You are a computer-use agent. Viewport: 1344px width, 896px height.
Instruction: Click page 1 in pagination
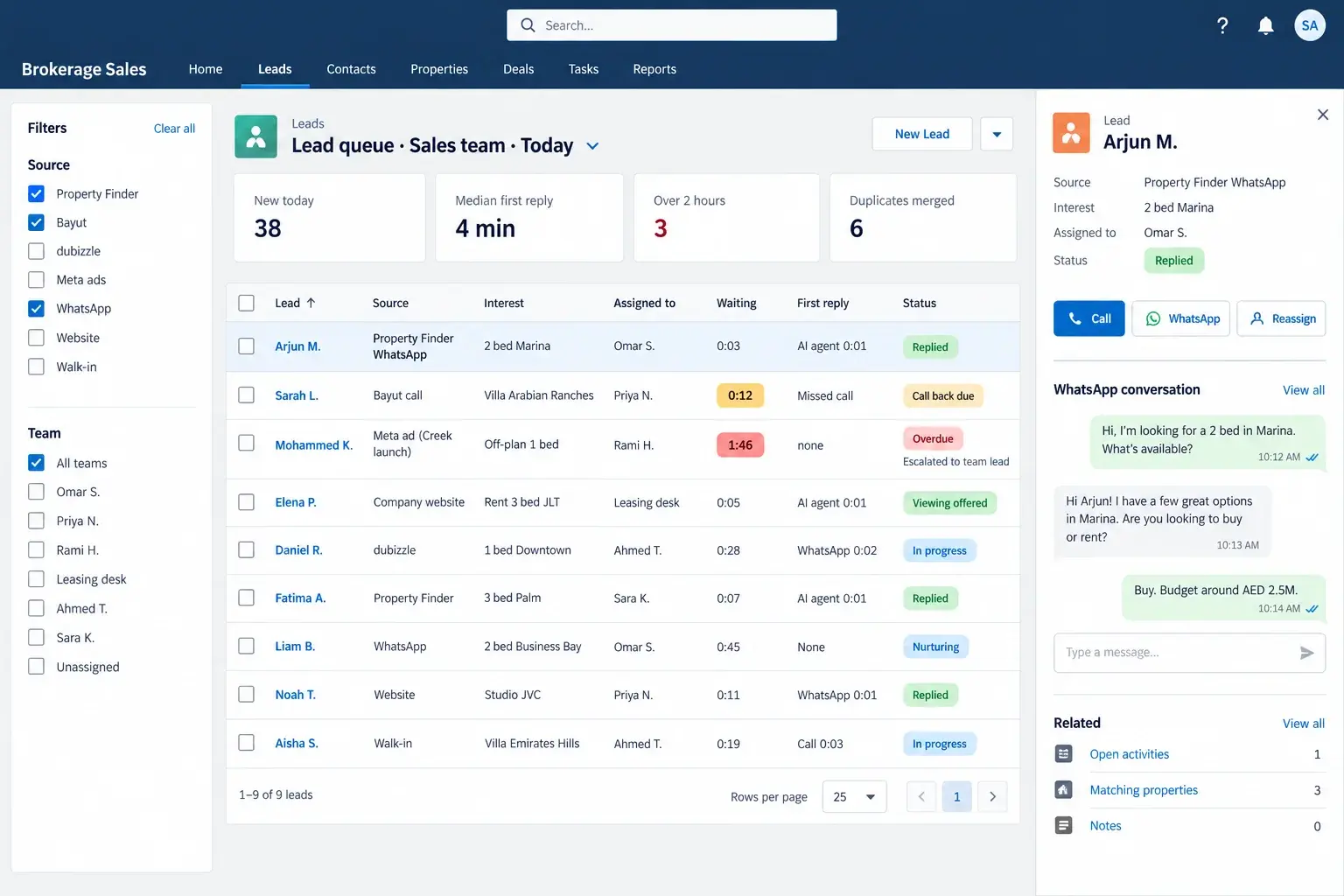coord(956,797)
